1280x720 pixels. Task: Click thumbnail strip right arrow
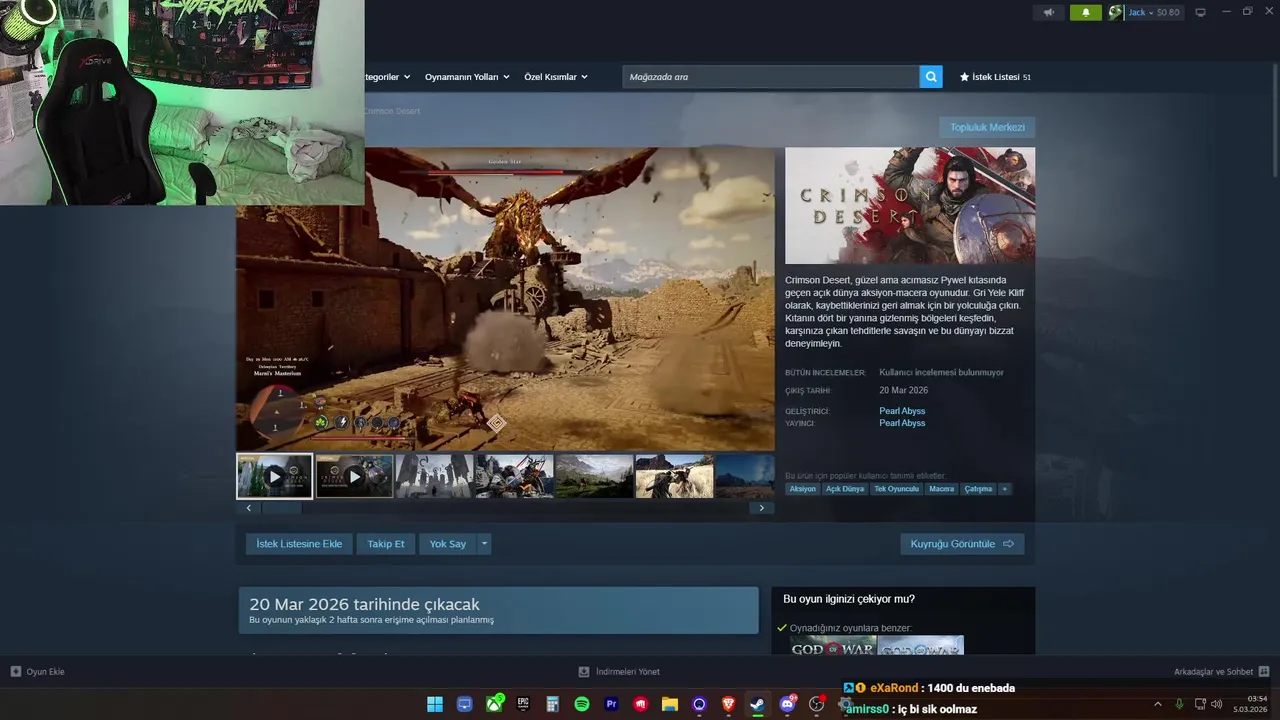click(762, 508)
